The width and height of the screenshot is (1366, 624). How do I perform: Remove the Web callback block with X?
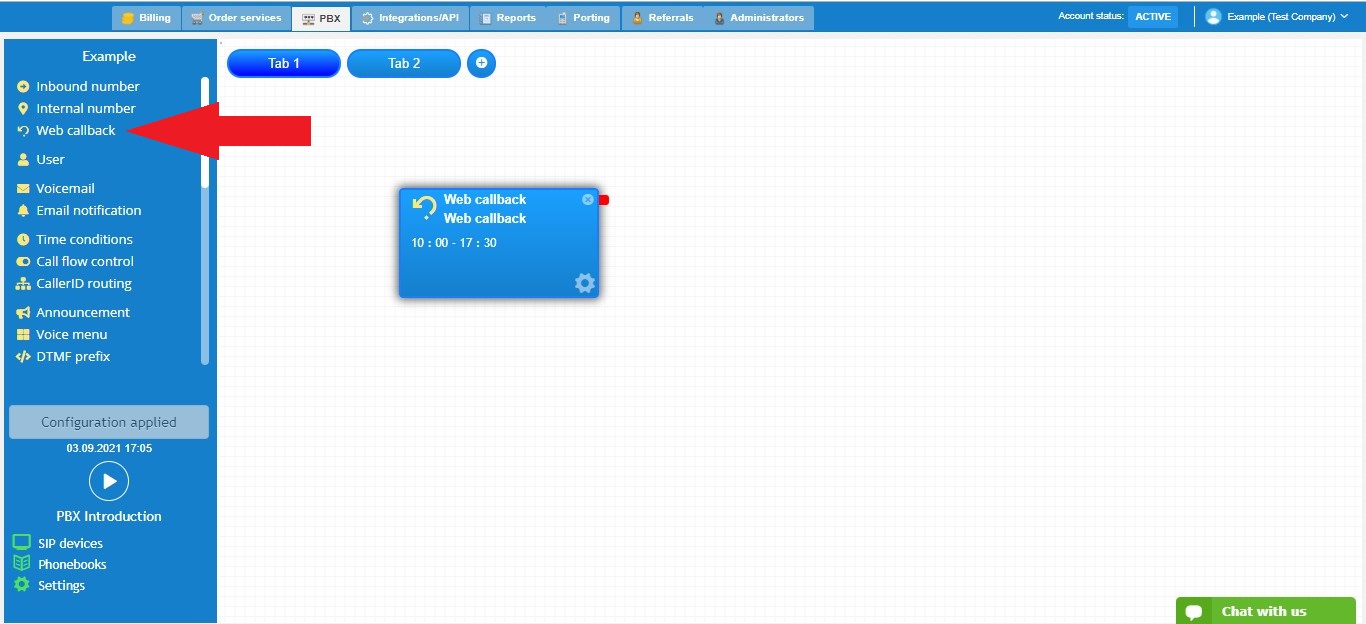point(588,199)
